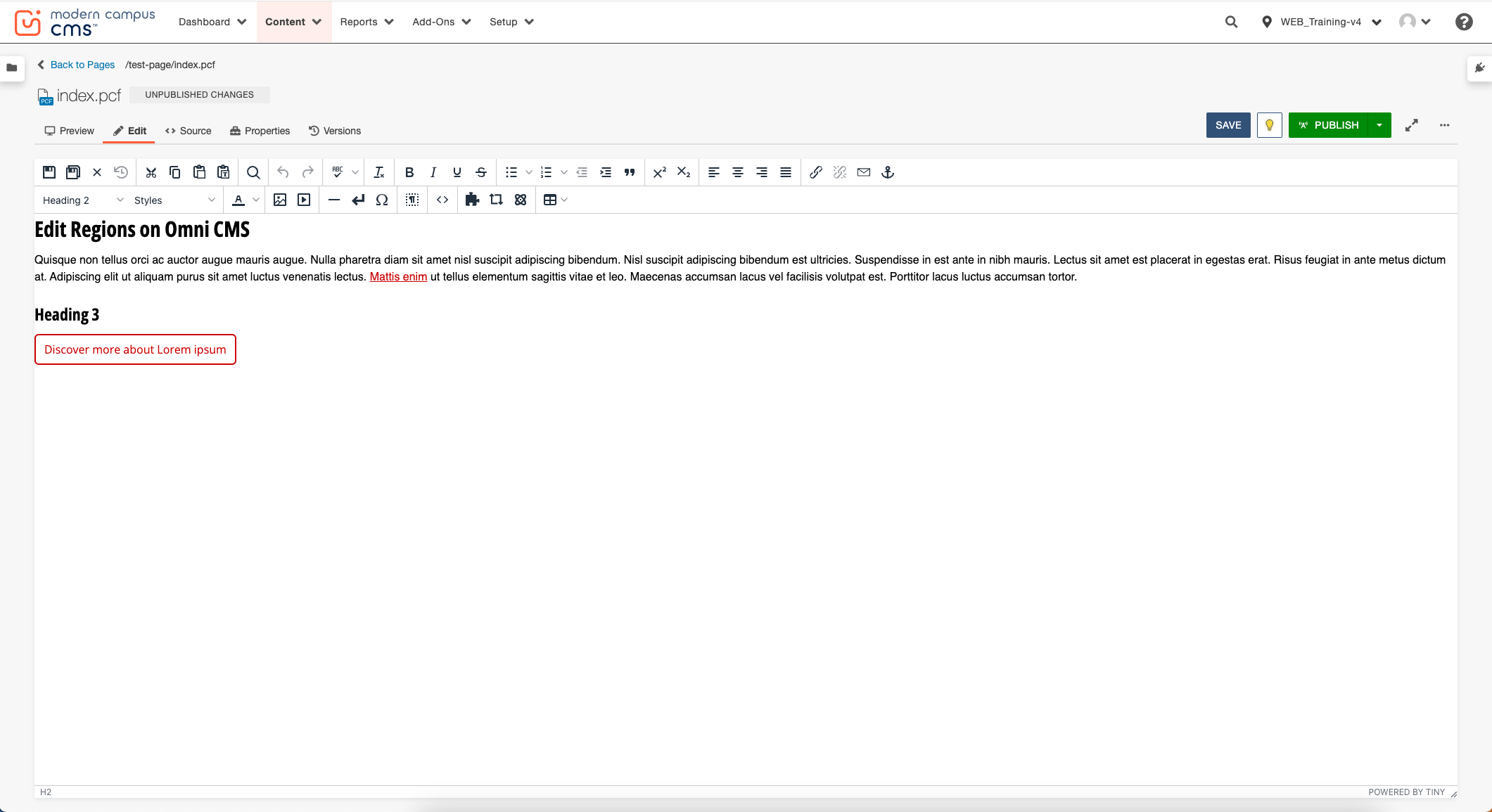This screenshot has width=1492, height=812.
Task: Click the Insert/edit link chain icon
Action: (816, 172)
